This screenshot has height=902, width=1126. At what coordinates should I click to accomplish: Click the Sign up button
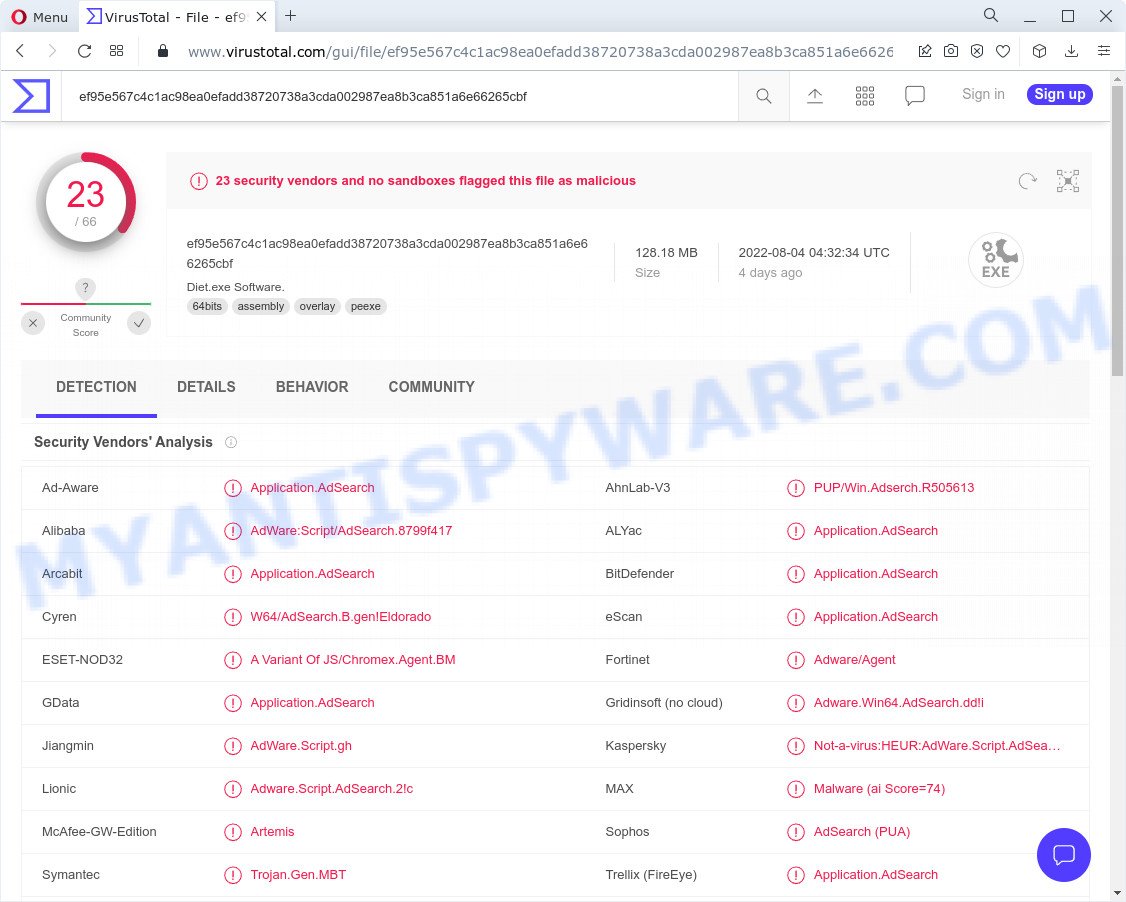[1059, 94]
